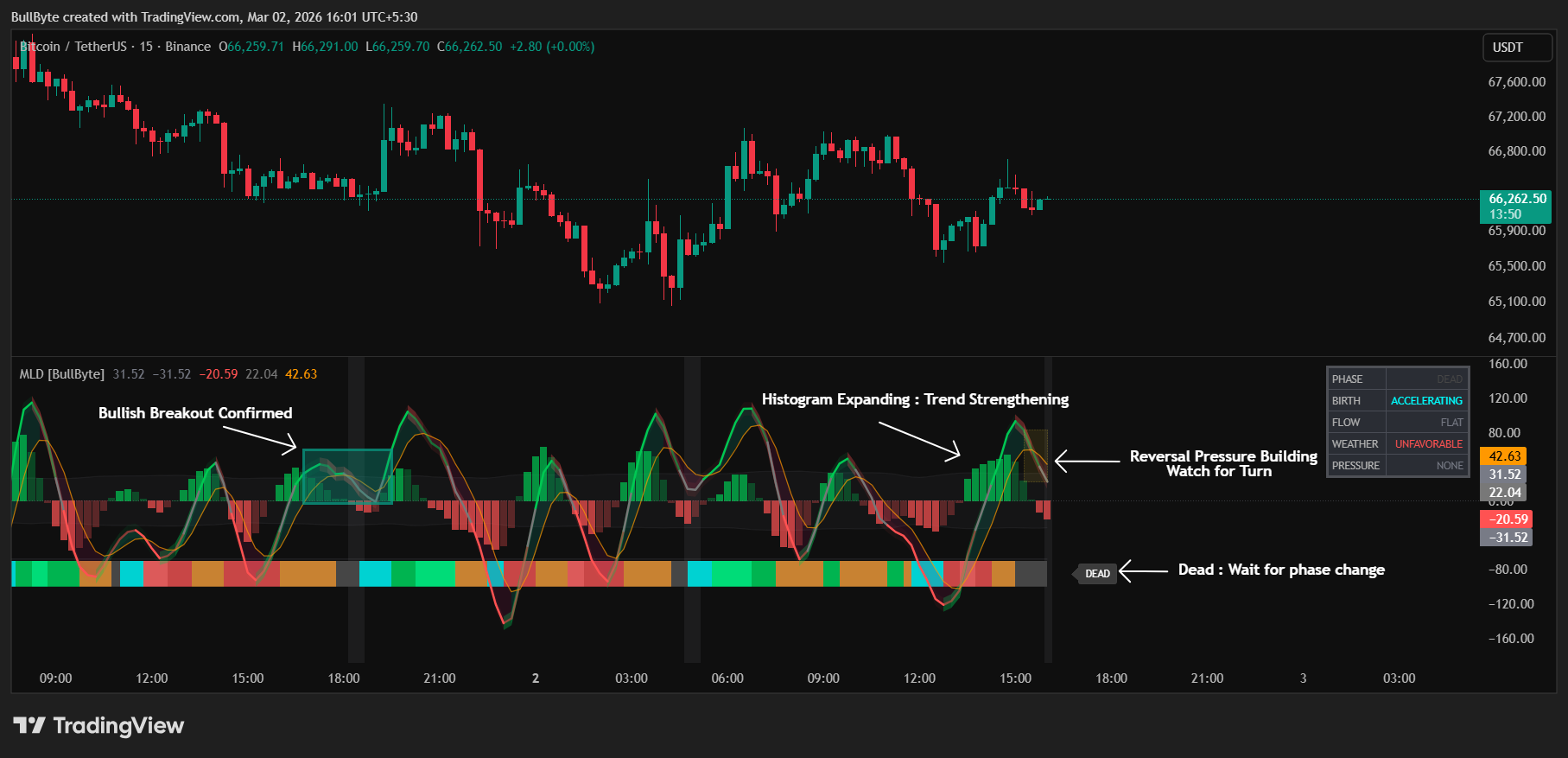
Task: Click the Bullish Breakout Confirmed annotation text
Action: (195, 413)
